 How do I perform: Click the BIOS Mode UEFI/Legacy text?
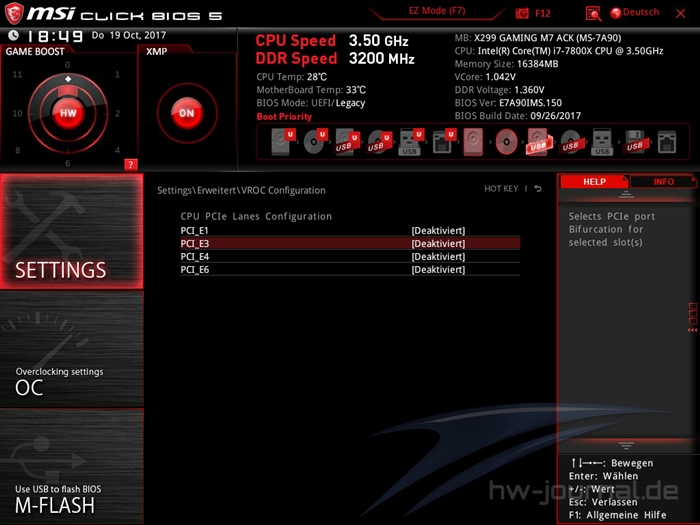click(311, 103)
